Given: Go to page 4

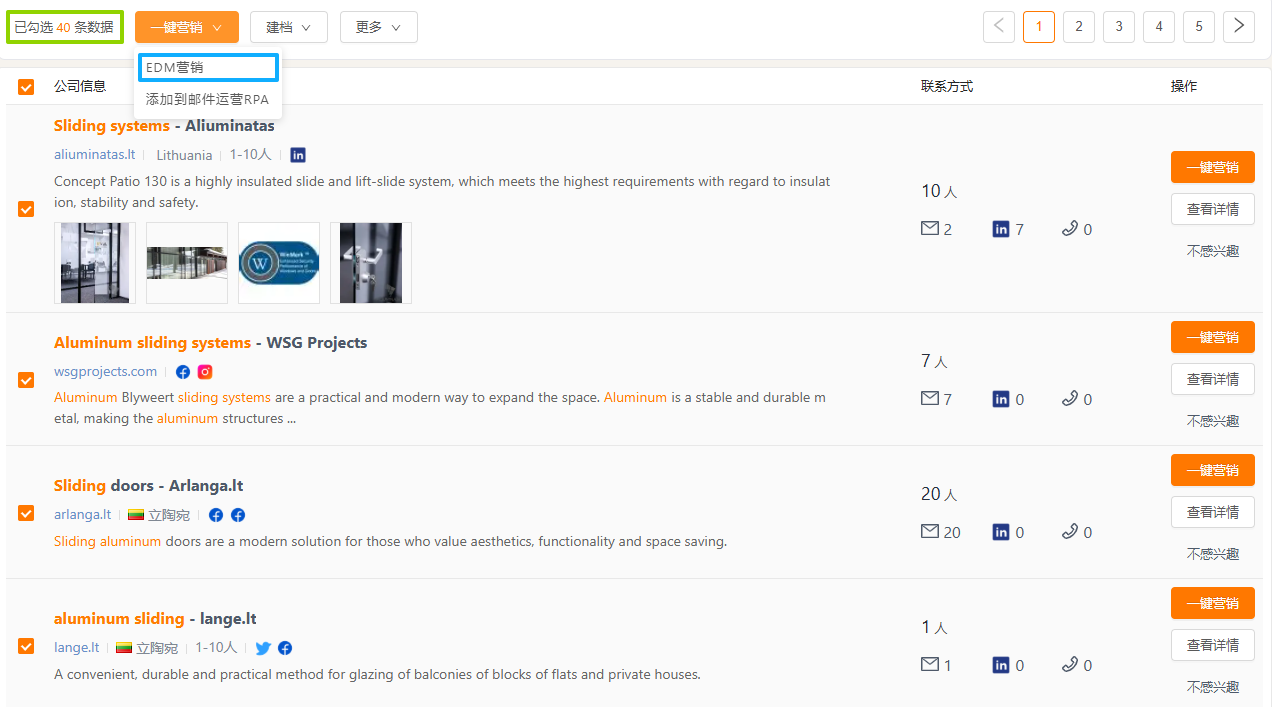Looking at the screenshot, I should 1159,27.
